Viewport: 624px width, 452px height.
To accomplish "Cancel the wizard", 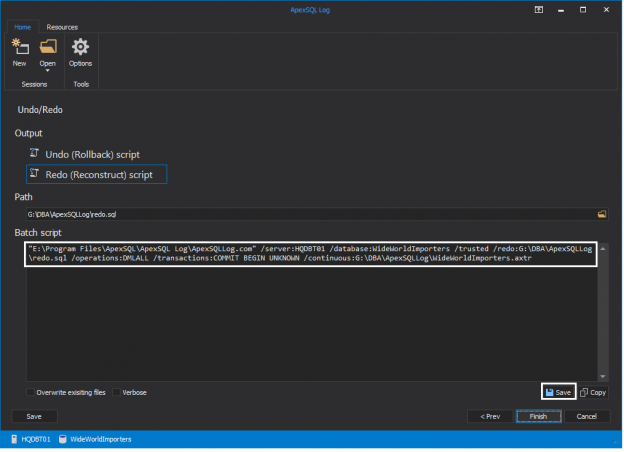I will (x=587, y=417).
